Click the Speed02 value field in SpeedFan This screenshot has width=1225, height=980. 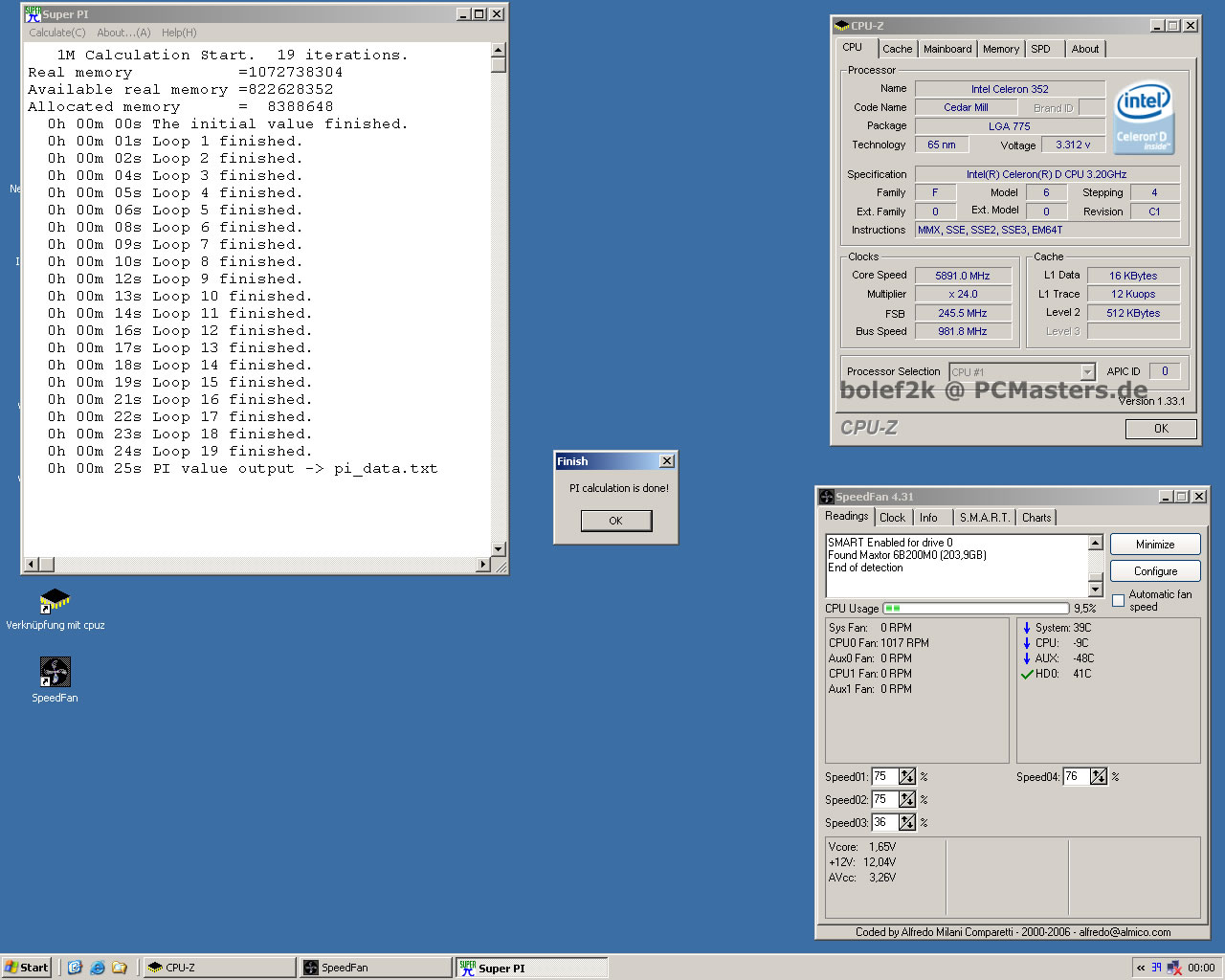[x=884, y=800]
